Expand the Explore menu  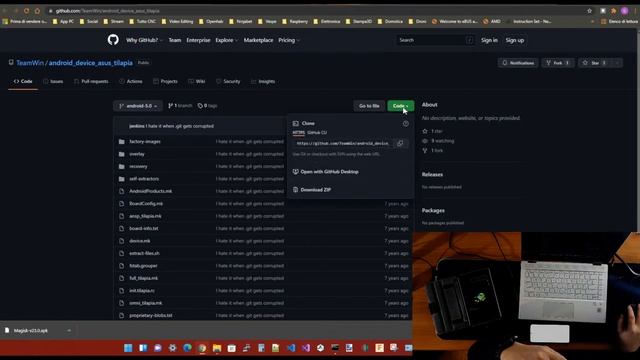coord(227,40)
